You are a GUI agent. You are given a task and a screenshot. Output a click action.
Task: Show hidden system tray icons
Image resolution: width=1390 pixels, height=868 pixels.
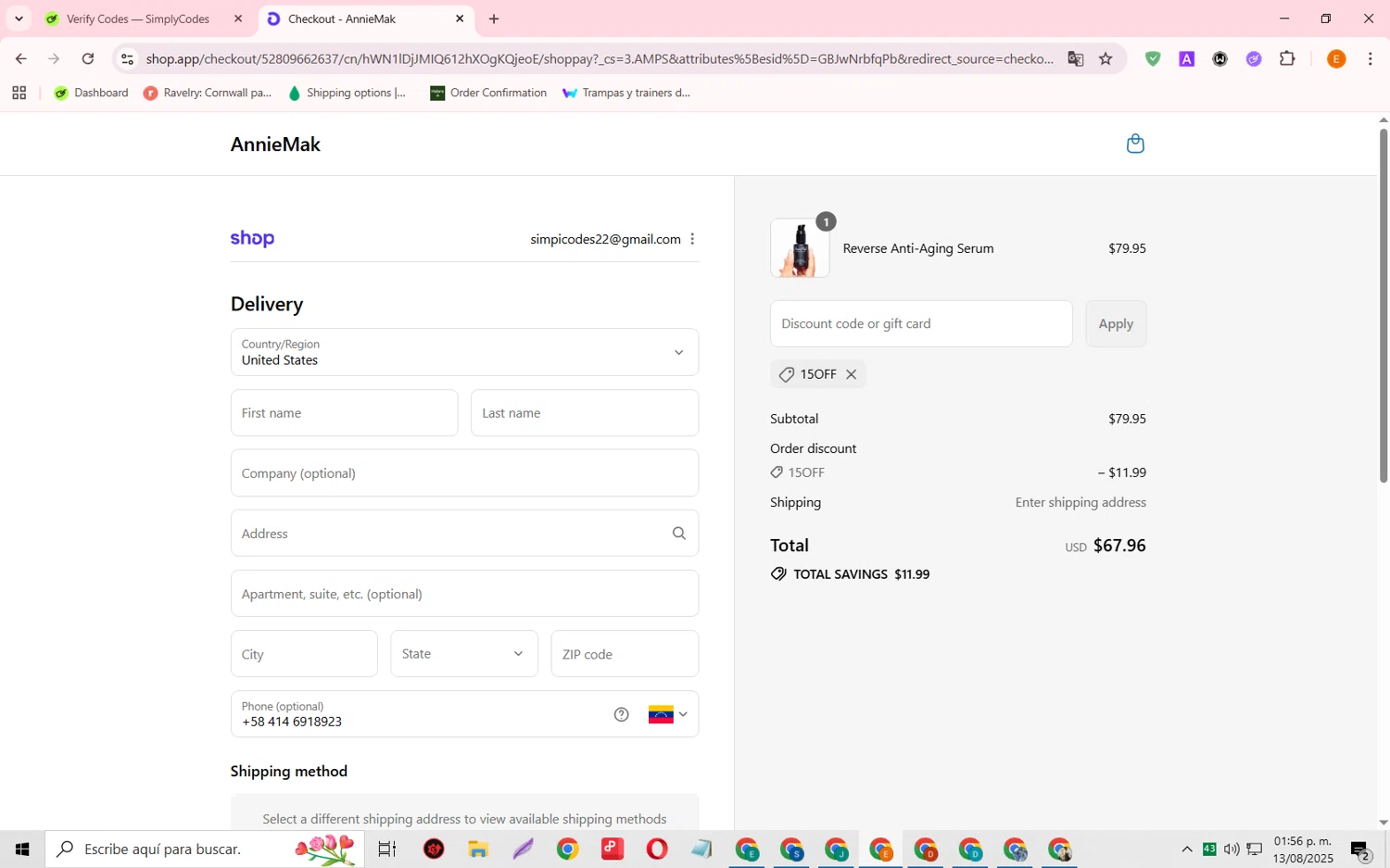click(1187, 849)
